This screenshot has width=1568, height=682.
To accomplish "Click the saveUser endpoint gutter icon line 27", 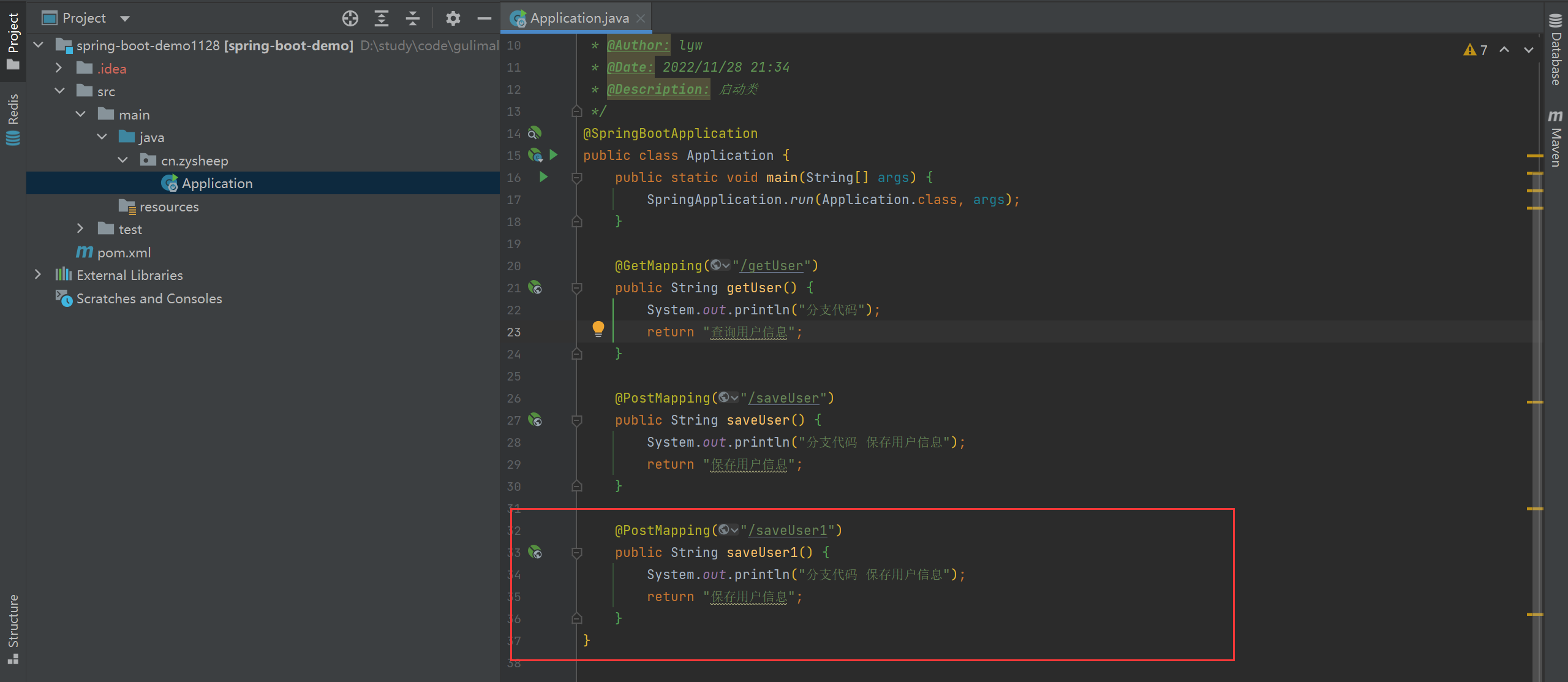I will pyautogui.click(x=535, y=420).
